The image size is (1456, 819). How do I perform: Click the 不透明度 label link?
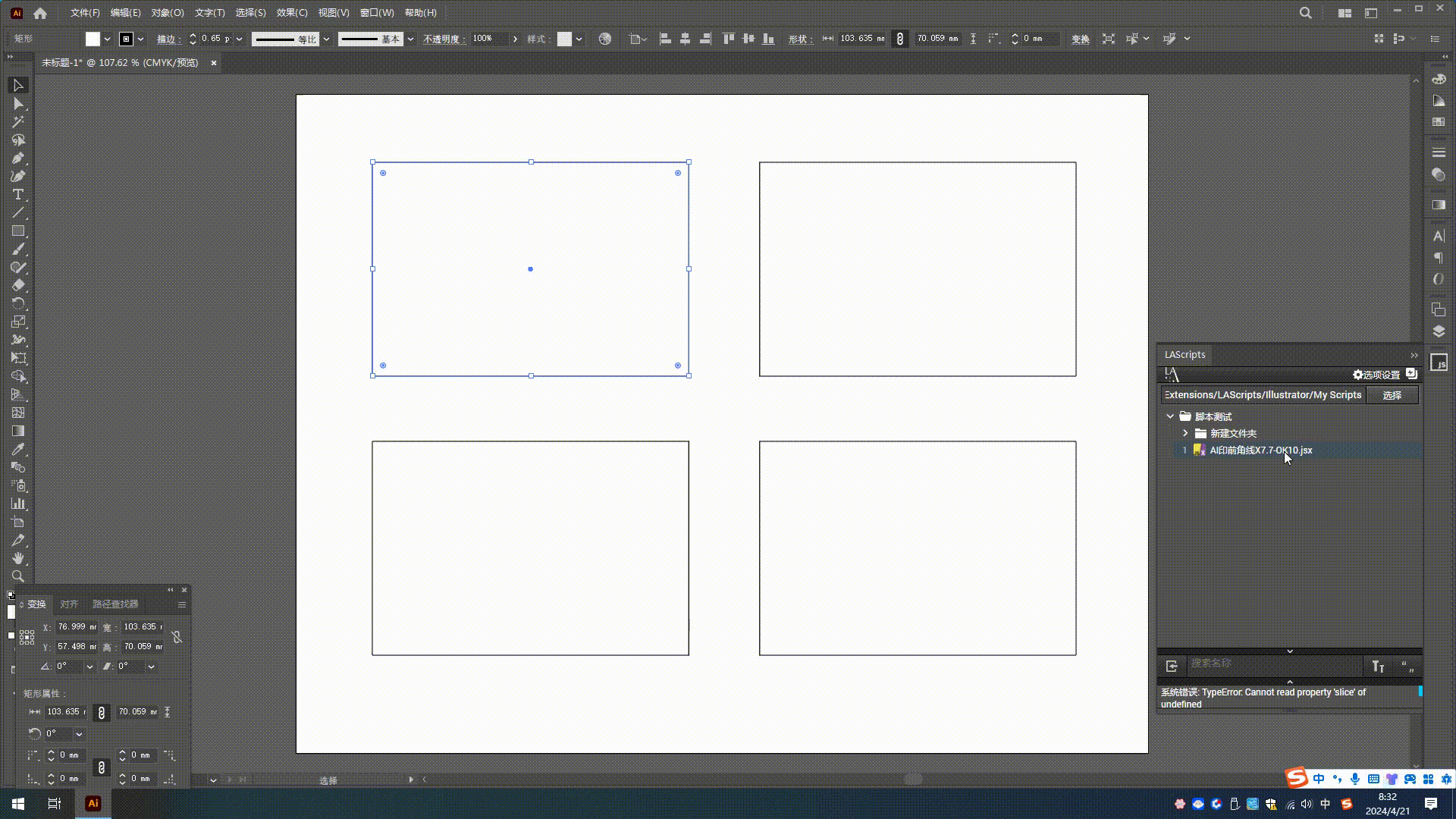444,39
